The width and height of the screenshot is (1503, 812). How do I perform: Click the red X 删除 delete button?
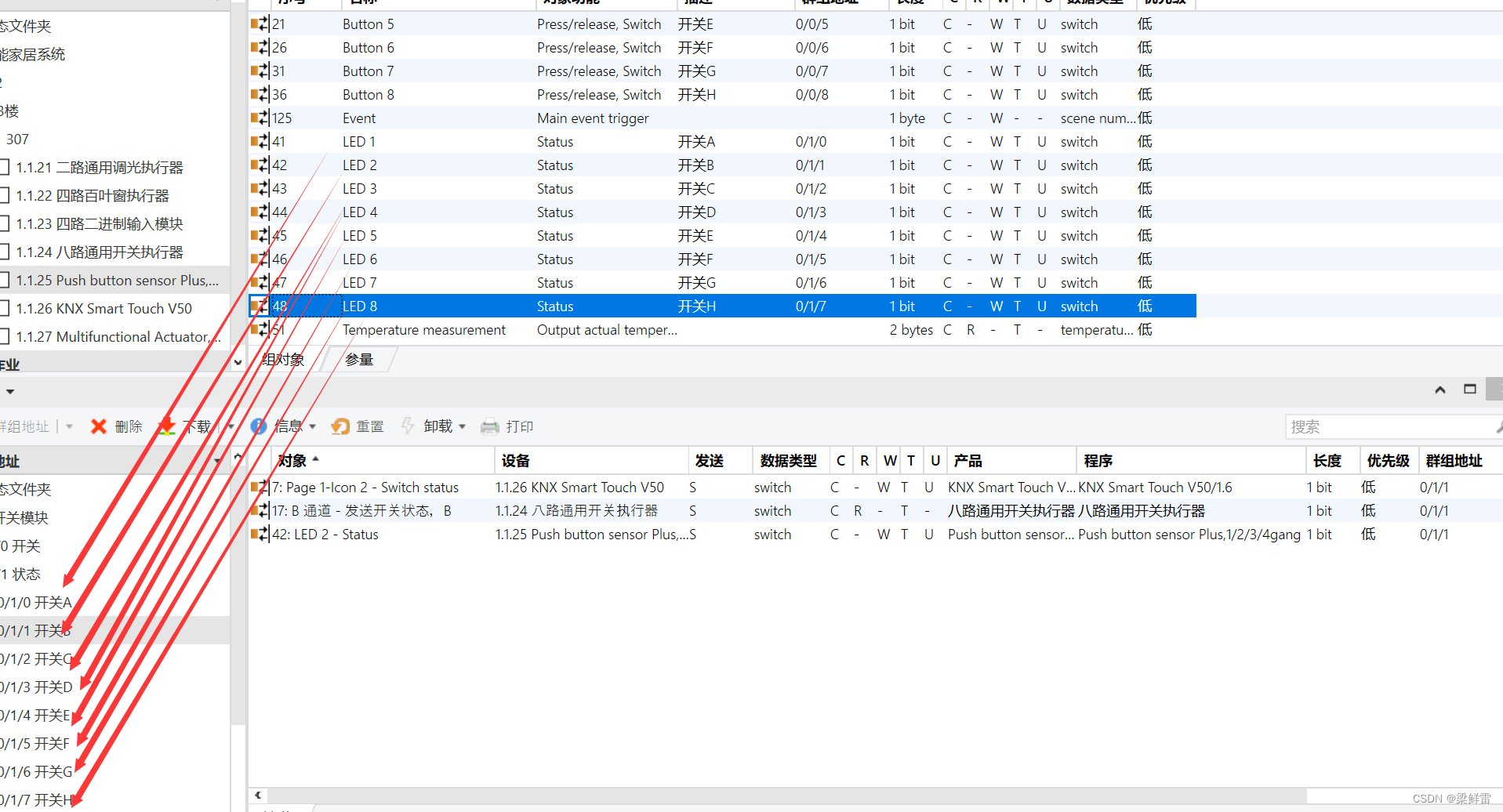pos(117,426)
